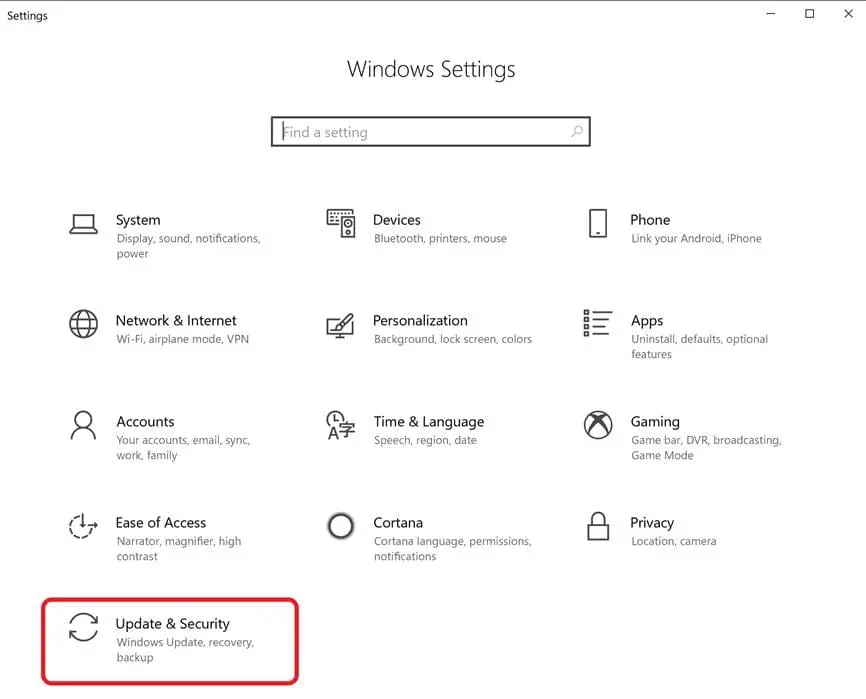Select the Privacy padlock icon
This screenshot has height=699, width=866.
(x=598, y=526)
